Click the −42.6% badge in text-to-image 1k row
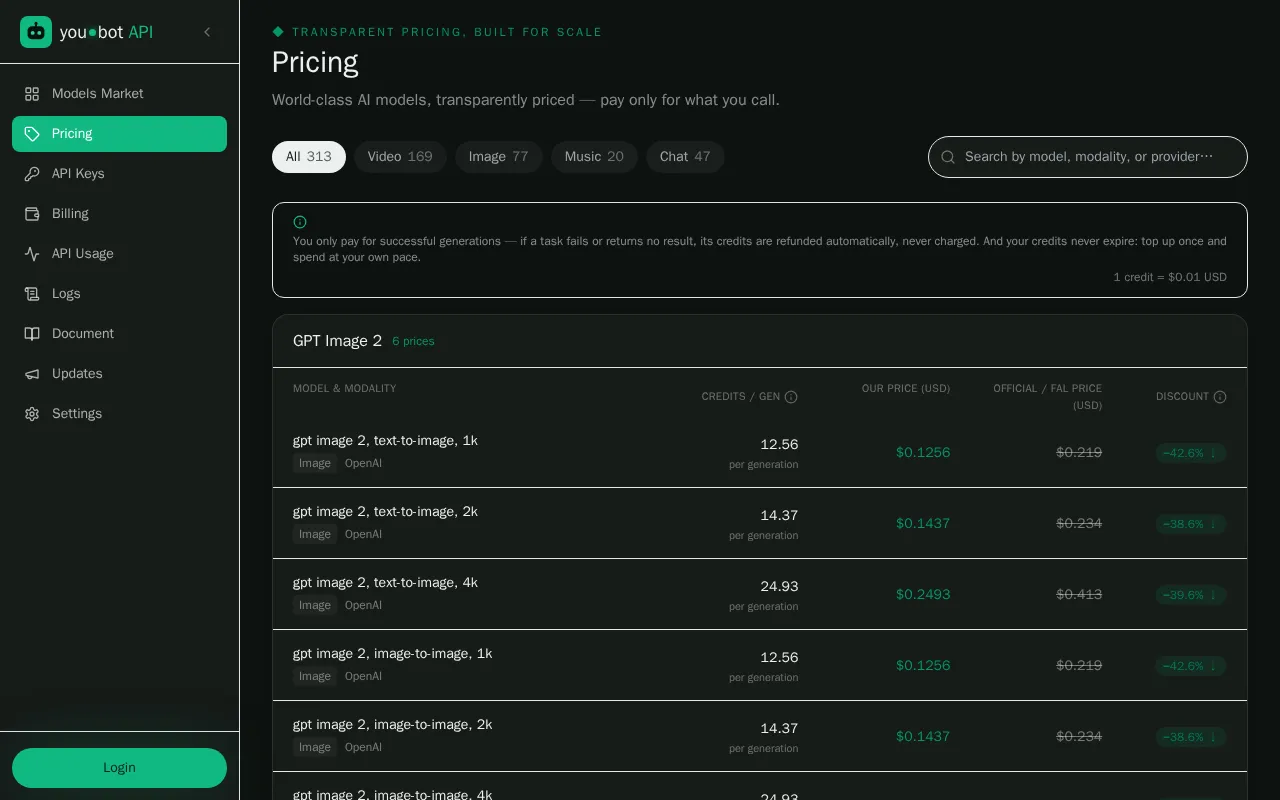This screenshot has height=800, width=1280. tap(1190, 453)
